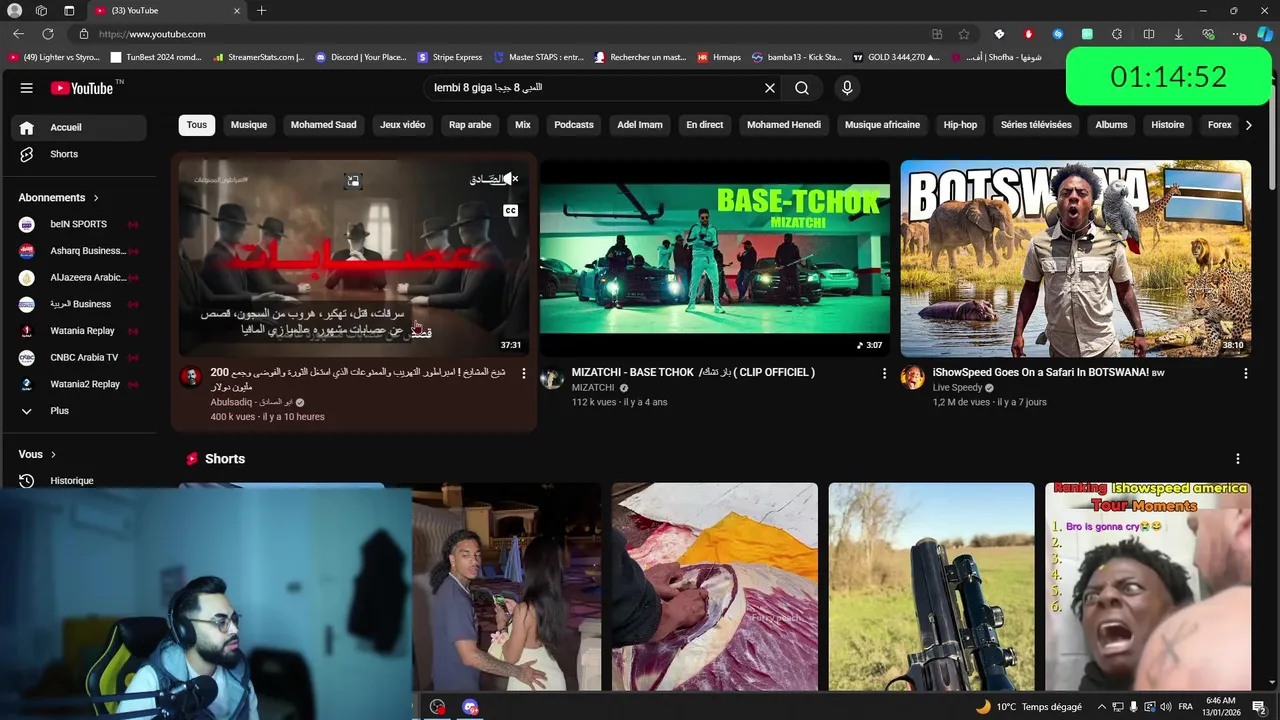Open CNBC Arabia TV subscription
The height and width of the screenshot is (720, 1280).
(79, 357)
